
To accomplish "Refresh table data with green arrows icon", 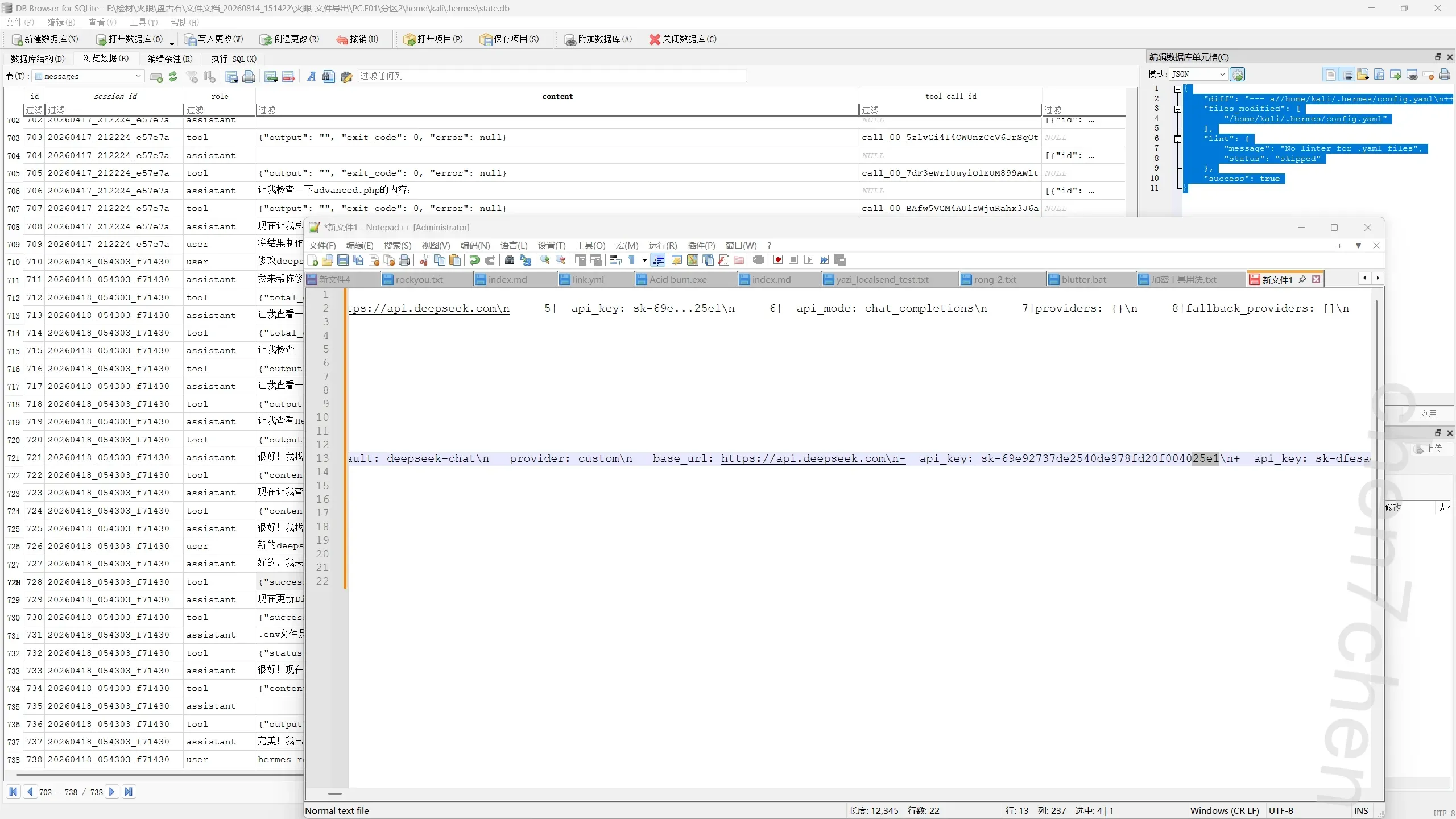I will 173,76.
